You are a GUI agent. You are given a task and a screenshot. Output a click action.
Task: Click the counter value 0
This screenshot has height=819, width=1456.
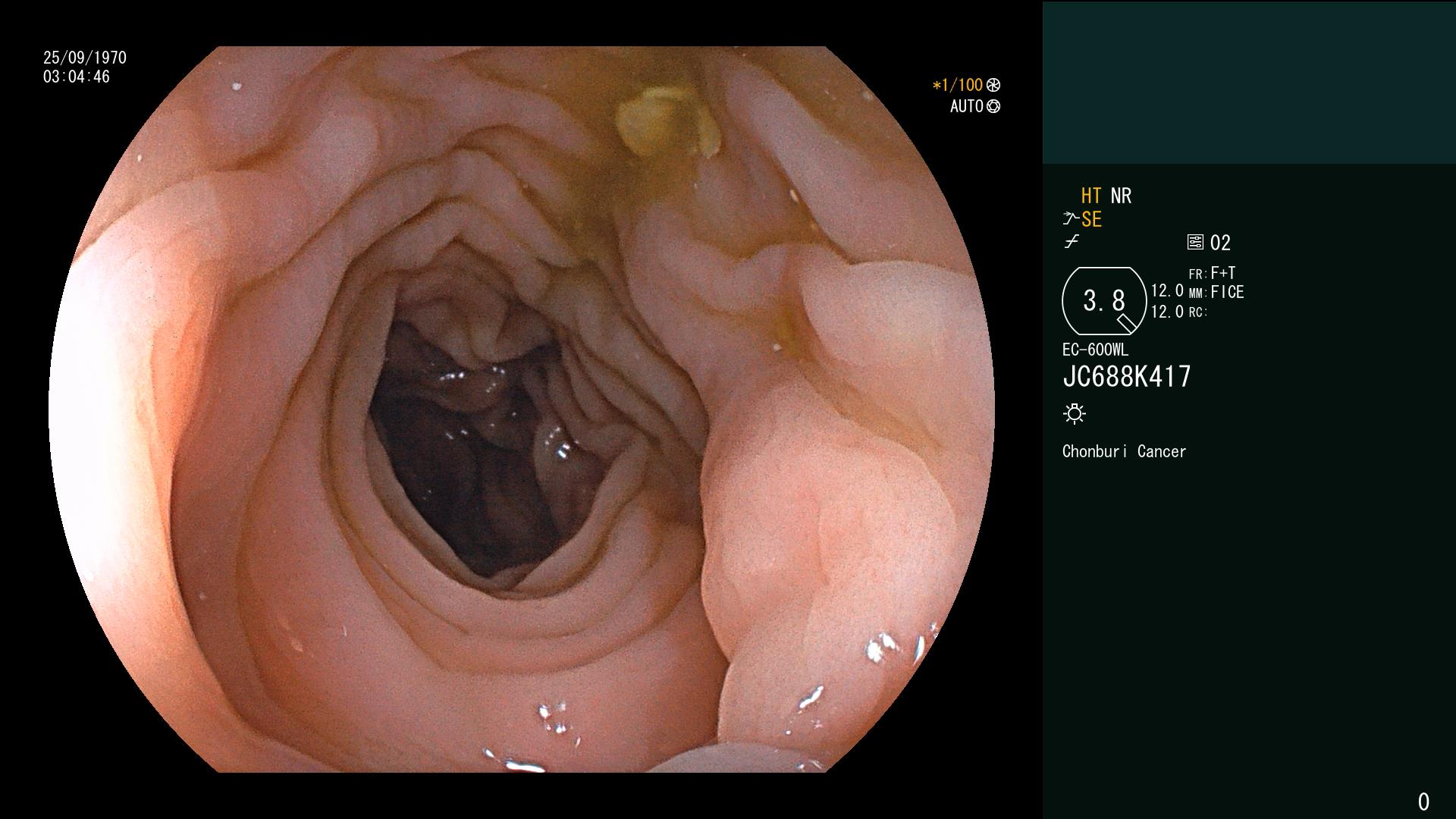click(x=1423, y=802)
